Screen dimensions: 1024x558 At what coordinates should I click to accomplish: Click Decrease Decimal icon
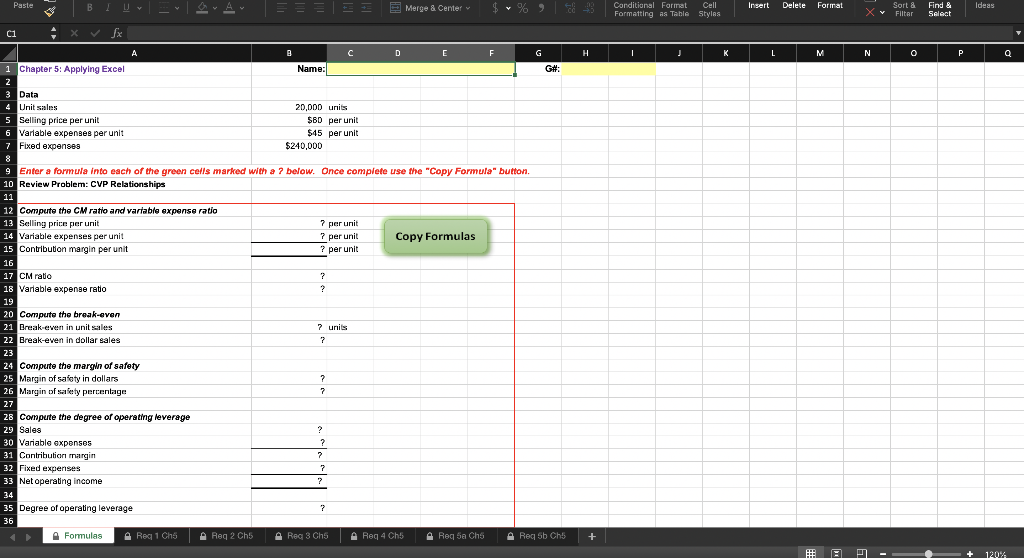(x=588, y=8)
